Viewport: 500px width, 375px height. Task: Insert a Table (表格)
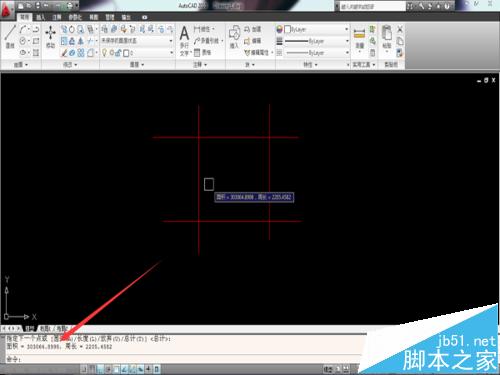202,52
